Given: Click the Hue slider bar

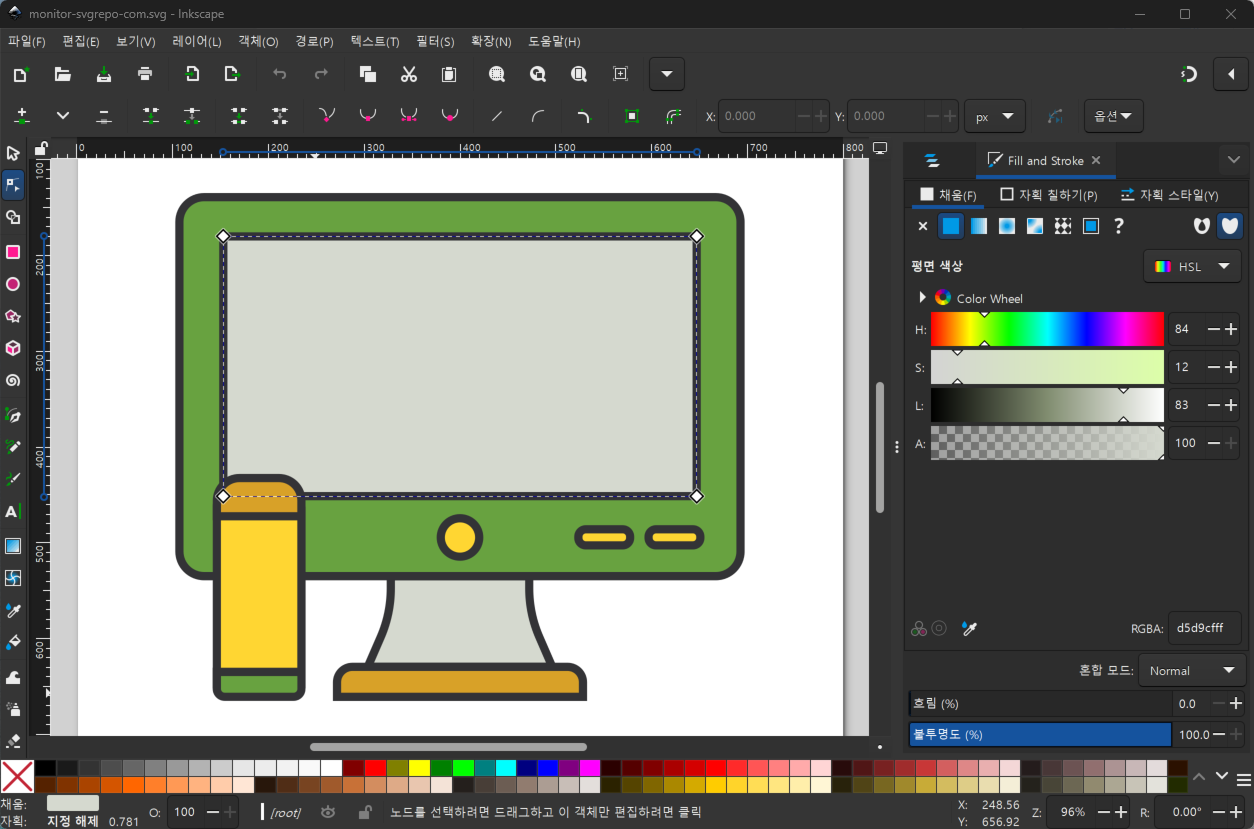Looking at the screenshot, I should (1047, 329).
